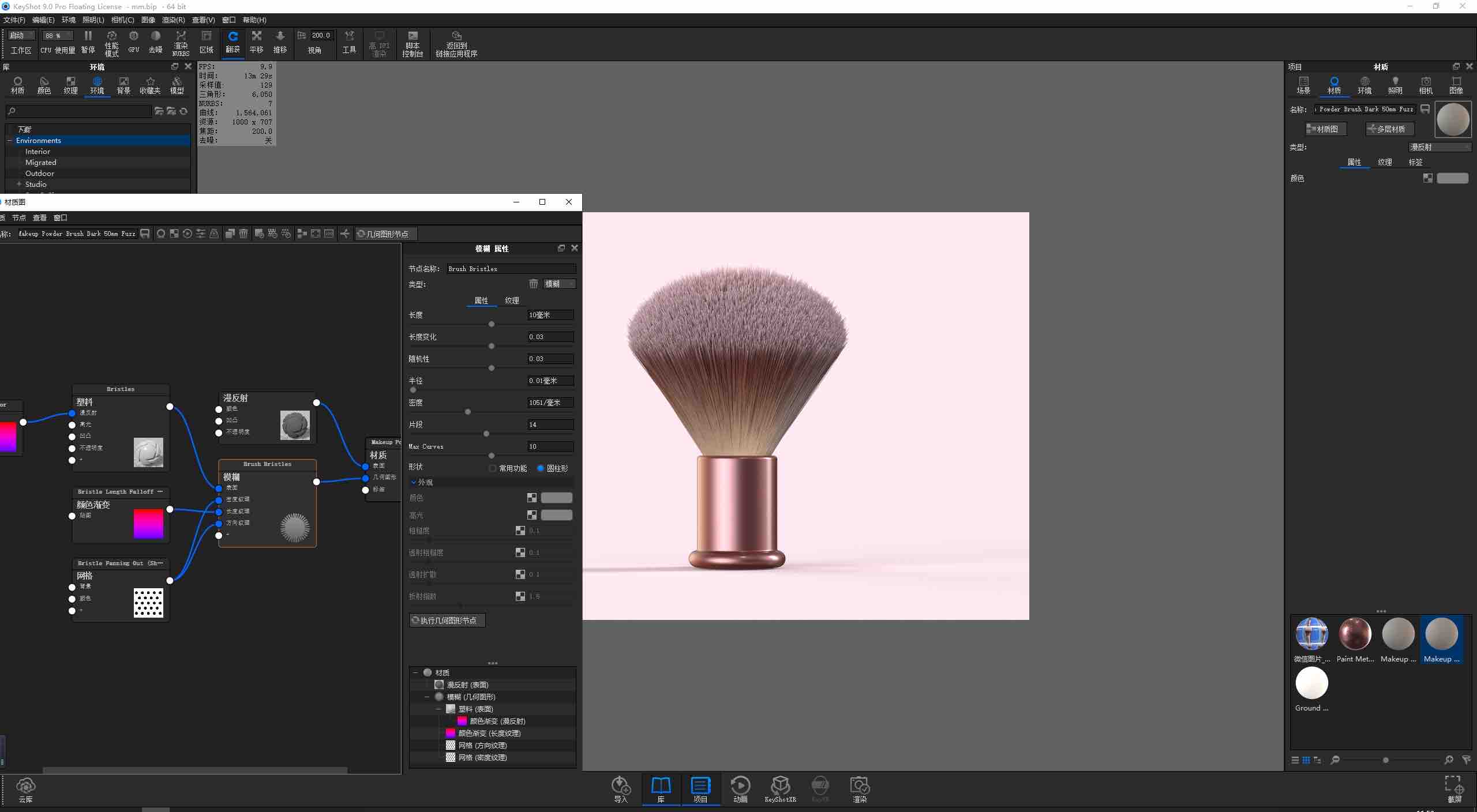
Task: Switch to the 纹理 tab in node properties
Action: click(512, 300)
